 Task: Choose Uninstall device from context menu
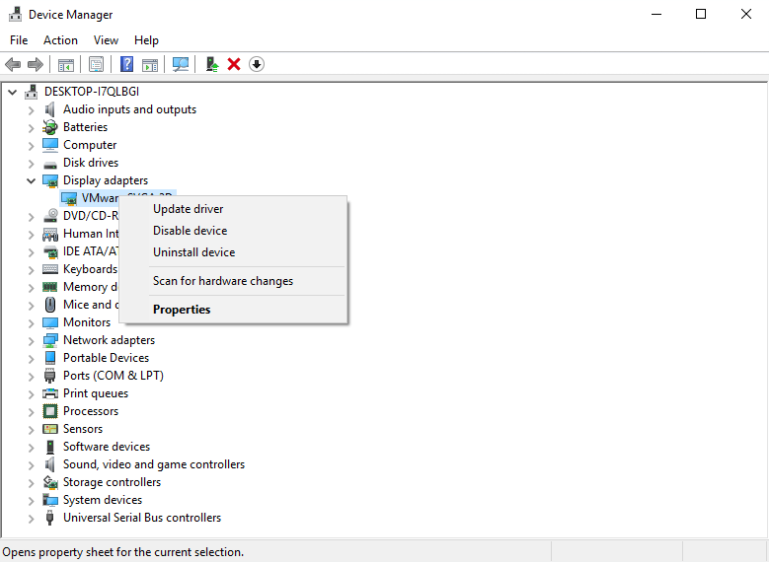click(233, 252)
